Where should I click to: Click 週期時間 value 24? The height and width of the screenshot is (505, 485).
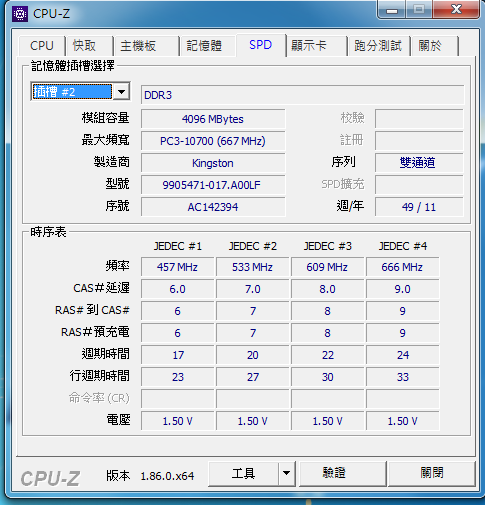pyautogui.click(x=403, y=355)
